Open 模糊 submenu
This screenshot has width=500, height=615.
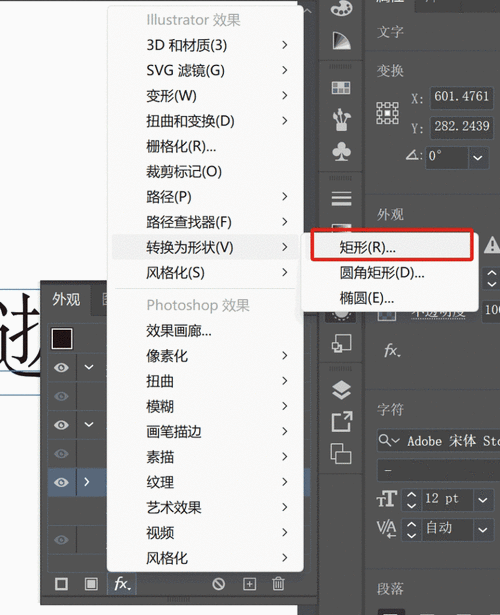tap(205, 406)
